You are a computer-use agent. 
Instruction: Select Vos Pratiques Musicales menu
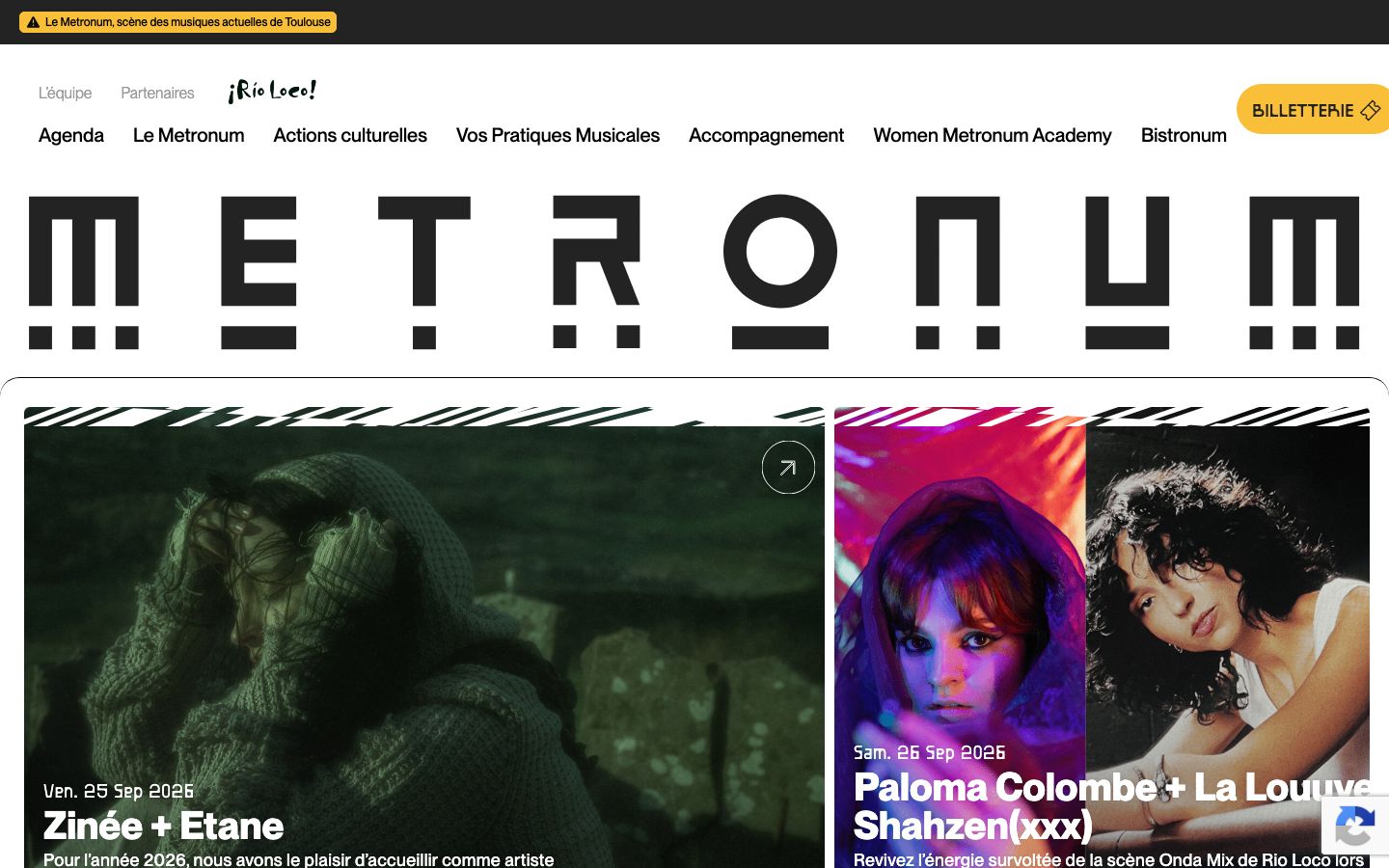click(558, 135)
